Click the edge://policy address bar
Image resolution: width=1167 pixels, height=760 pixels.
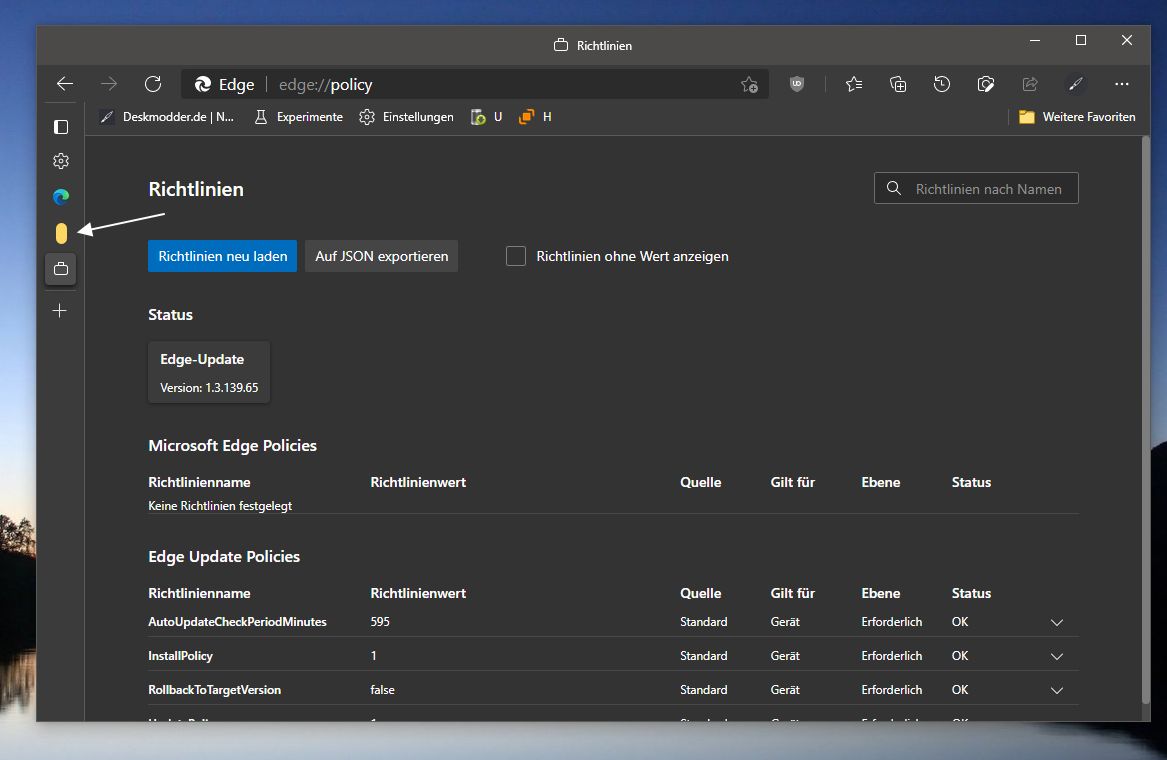(x=476, y=85)
